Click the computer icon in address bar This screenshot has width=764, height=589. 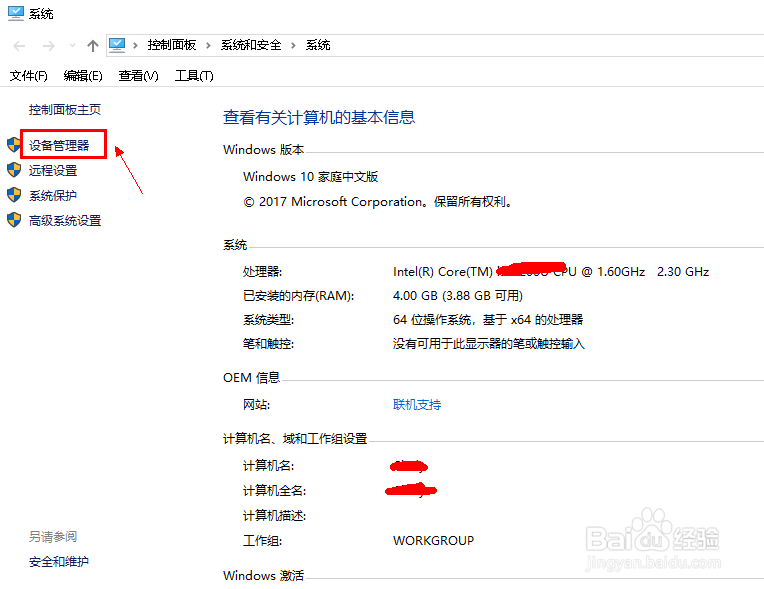pos(117,45)
